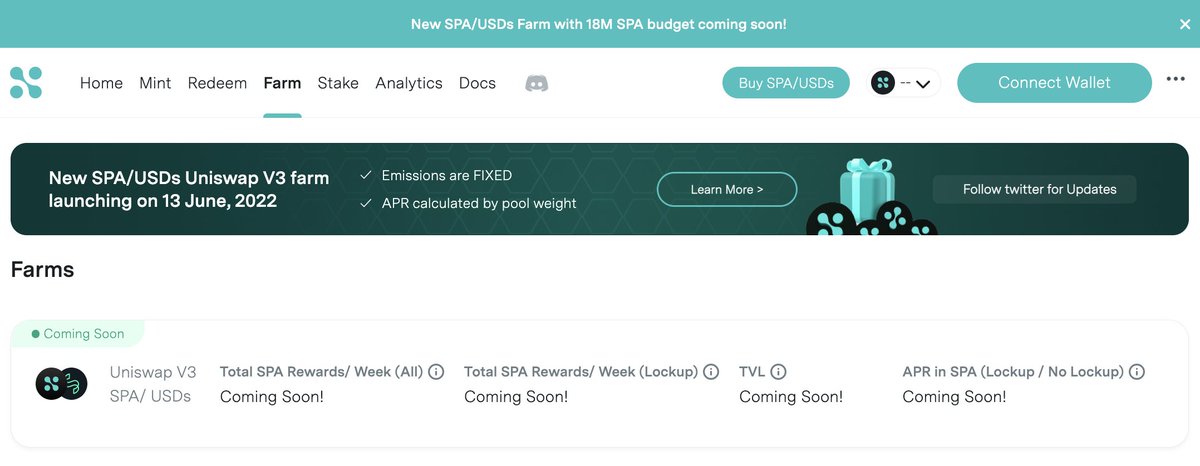Click the top announcement about 18M SPA budget

pyautogui.click(x=599, y=24)
